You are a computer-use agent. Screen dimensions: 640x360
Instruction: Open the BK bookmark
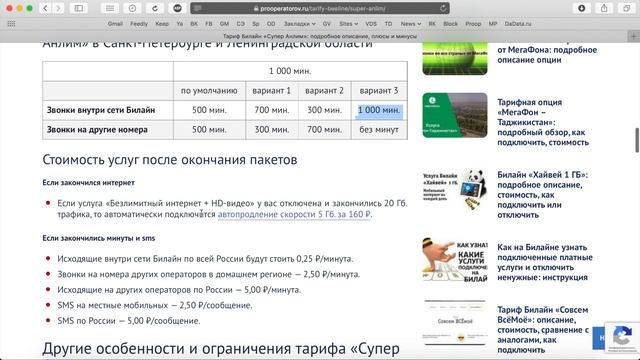[194, 24]
